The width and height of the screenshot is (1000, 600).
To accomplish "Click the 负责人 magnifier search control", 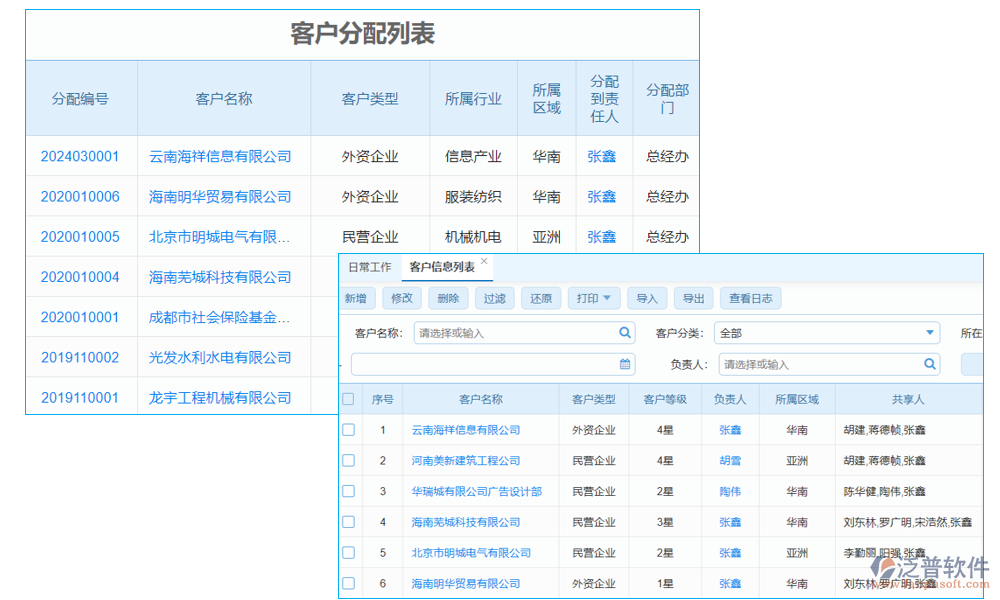I will [x=929, y=364].
